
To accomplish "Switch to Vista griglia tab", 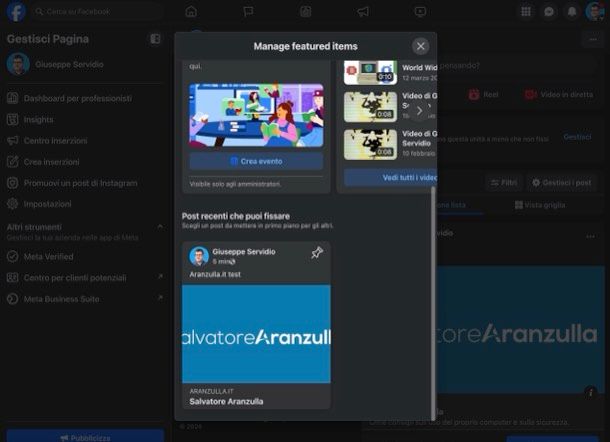I will [540, 205].
